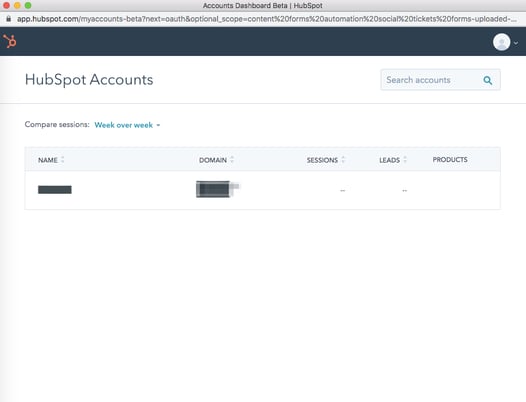
Task: Click the leads dash value in row
Action: [x=405, y=191]
